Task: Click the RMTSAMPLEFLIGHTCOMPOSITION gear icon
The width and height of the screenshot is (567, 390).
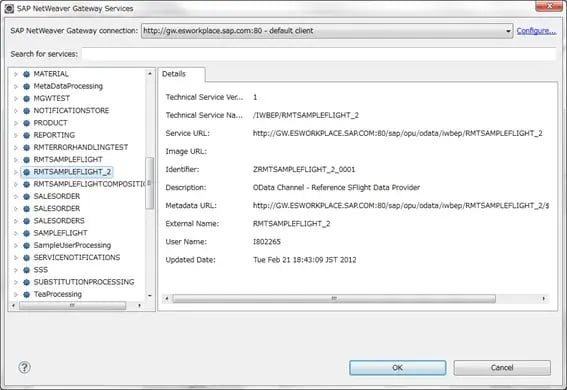Action: tap(26, 184)
